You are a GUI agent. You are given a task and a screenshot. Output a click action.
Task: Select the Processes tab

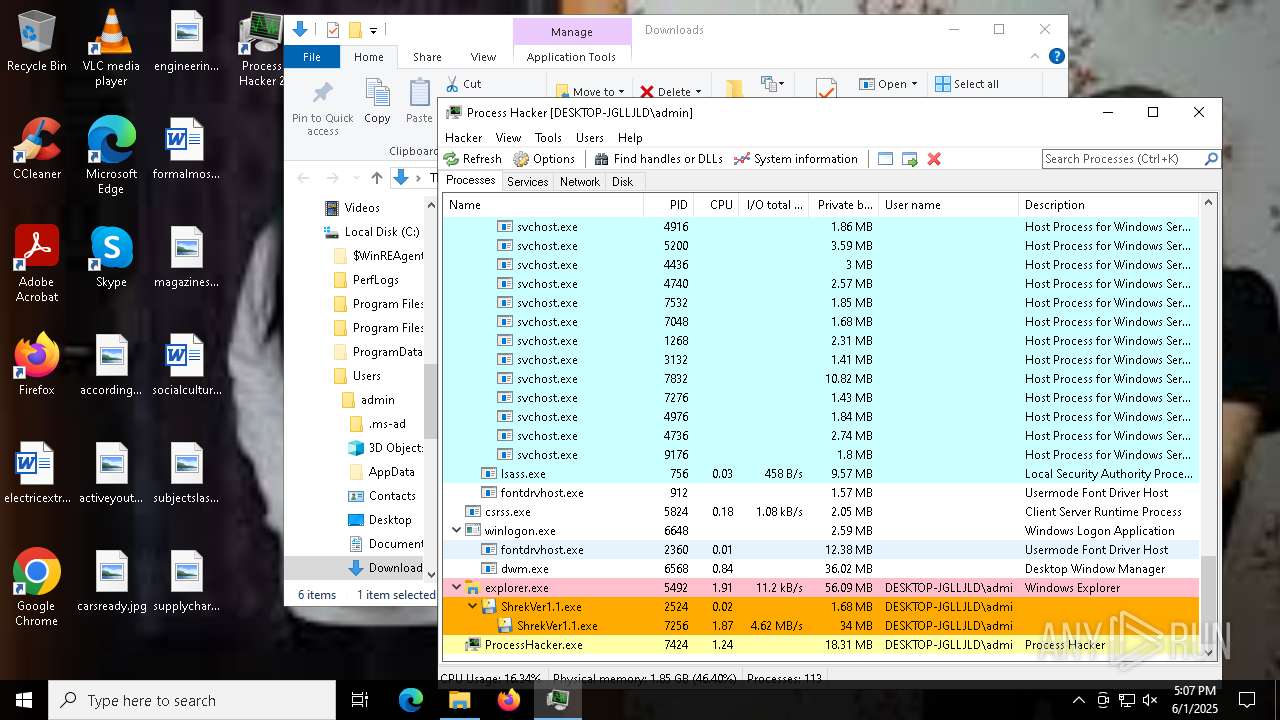(x=470, y=181)
